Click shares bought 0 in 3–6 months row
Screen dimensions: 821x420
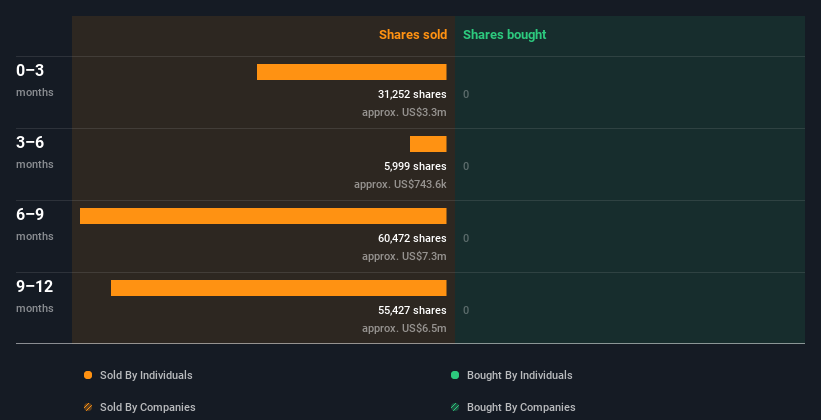click(466, 167)
